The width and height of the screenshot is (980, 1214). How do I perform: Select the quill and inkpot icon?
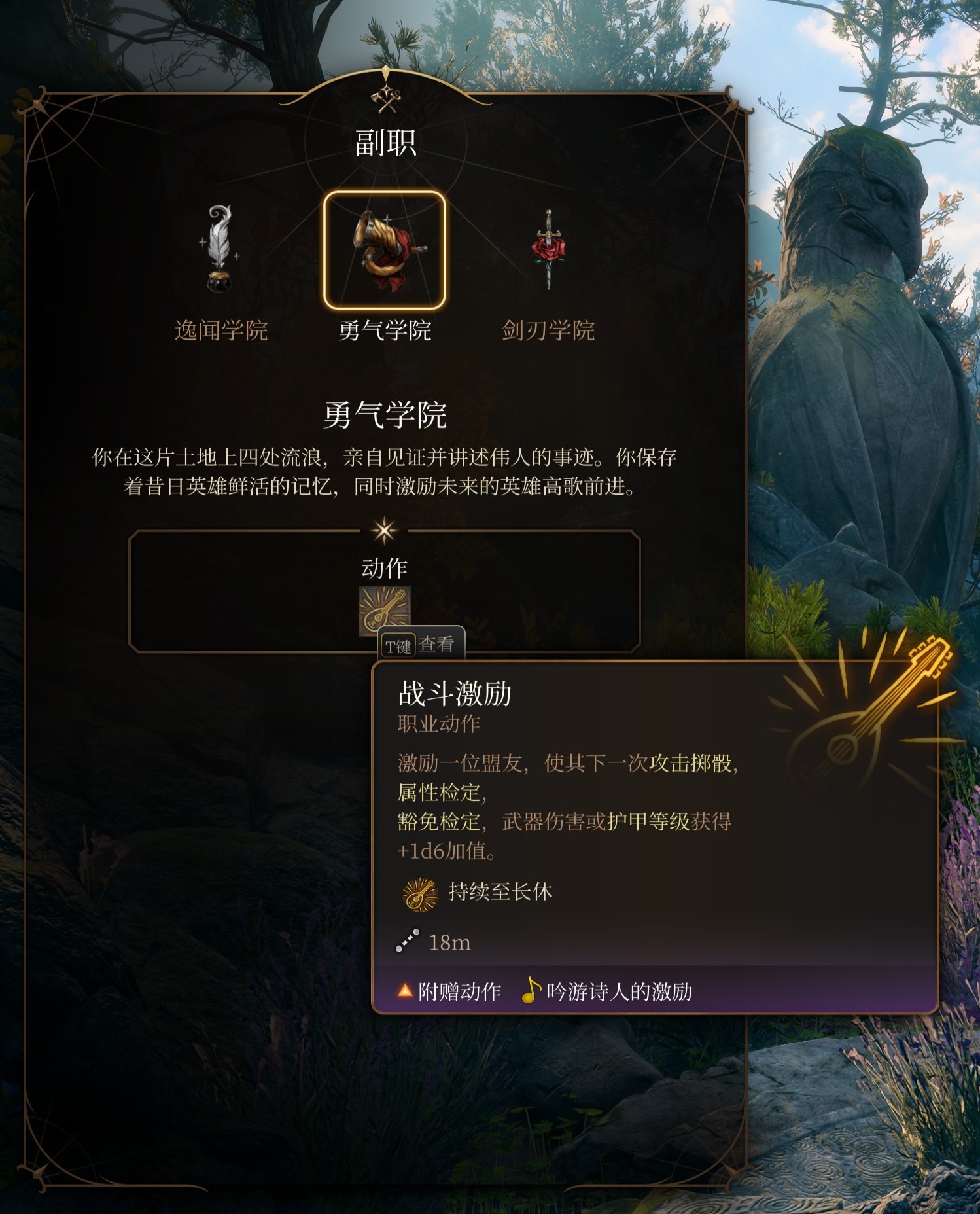point(220,249)
